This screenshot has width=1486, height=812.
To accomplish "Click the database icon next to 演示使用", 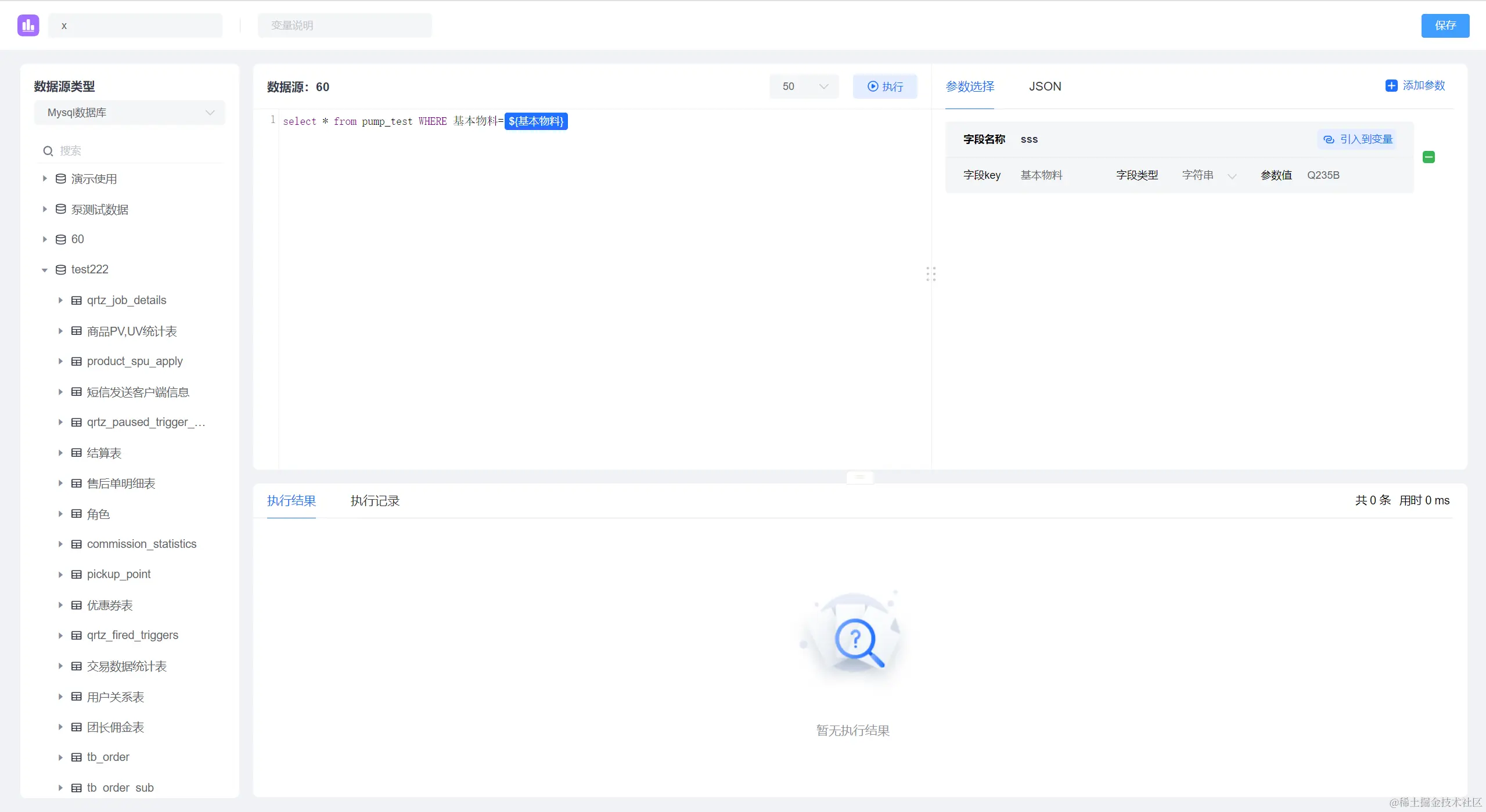I will tap(60, 179).
